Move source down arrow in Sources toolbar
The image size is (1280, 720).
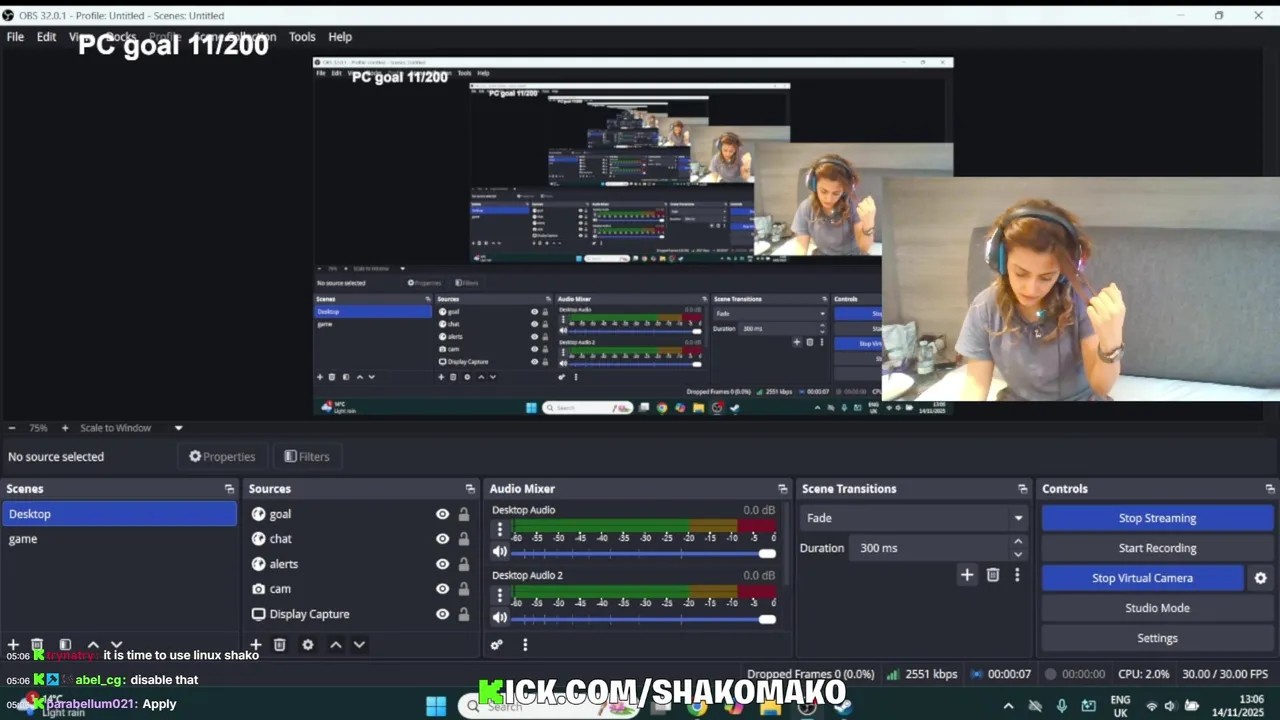tap(359, 645)
